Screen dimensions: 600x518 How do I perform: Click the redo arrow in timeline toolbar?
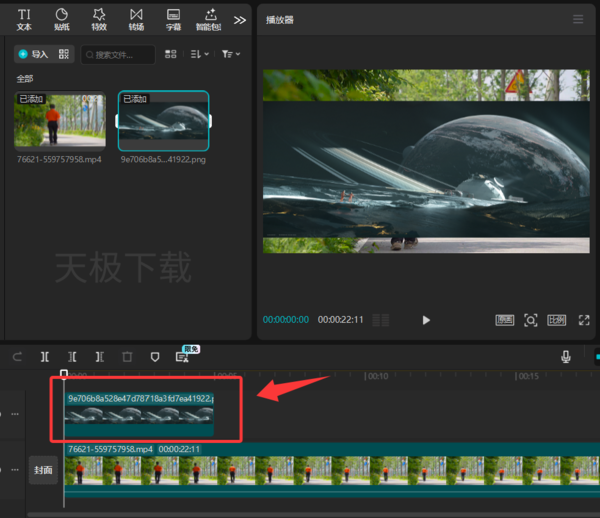[17, 357]
